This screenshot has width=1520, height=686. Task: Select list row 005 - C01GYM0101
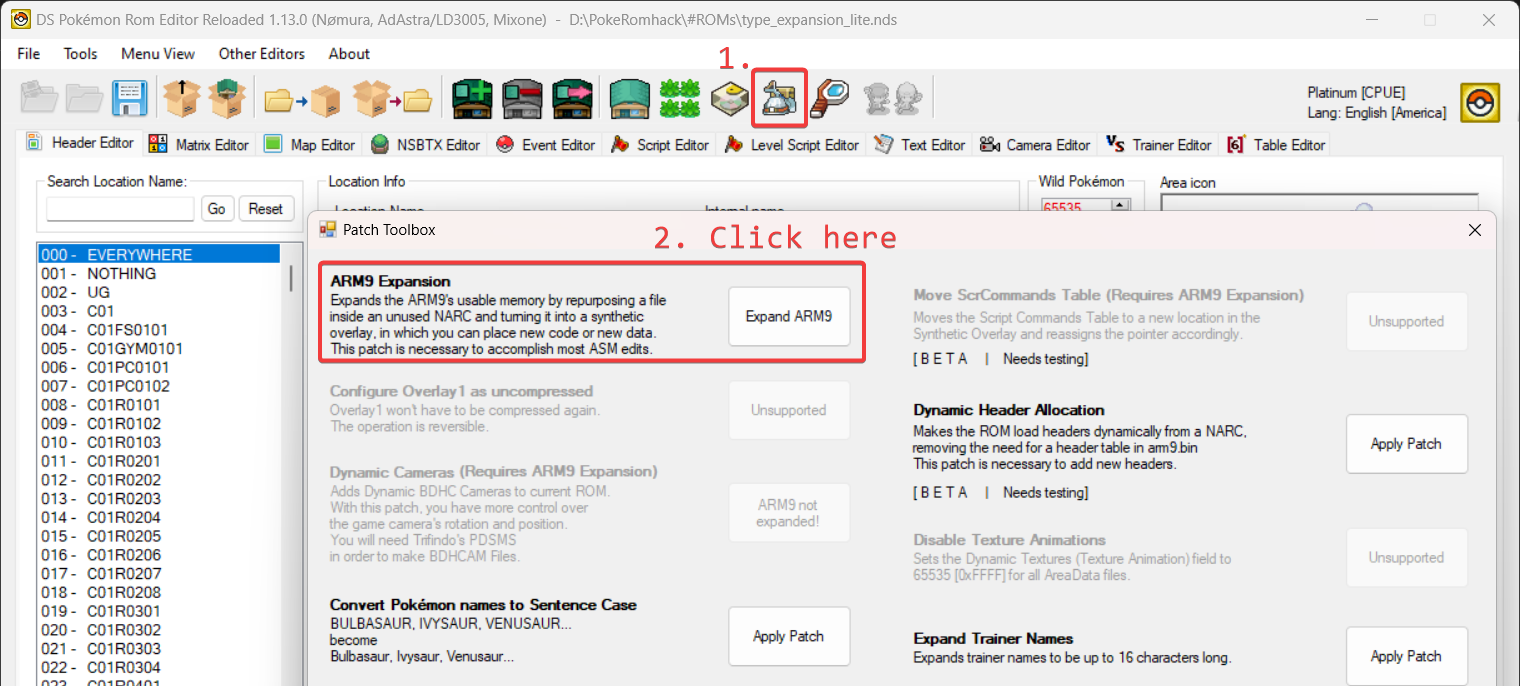tap(159, 349)
